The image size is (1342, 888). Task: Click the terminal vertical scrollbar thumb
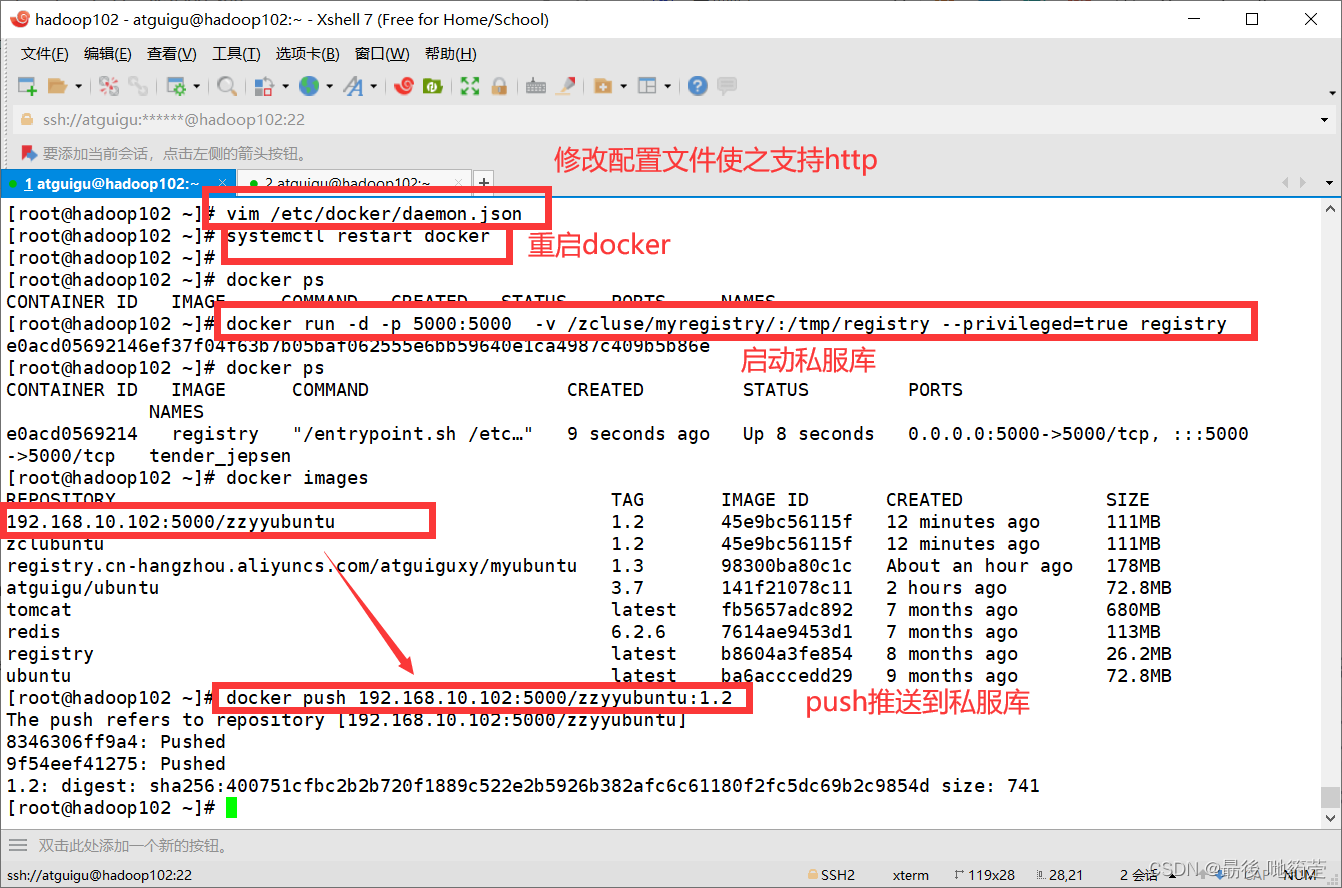[1329, 797]
